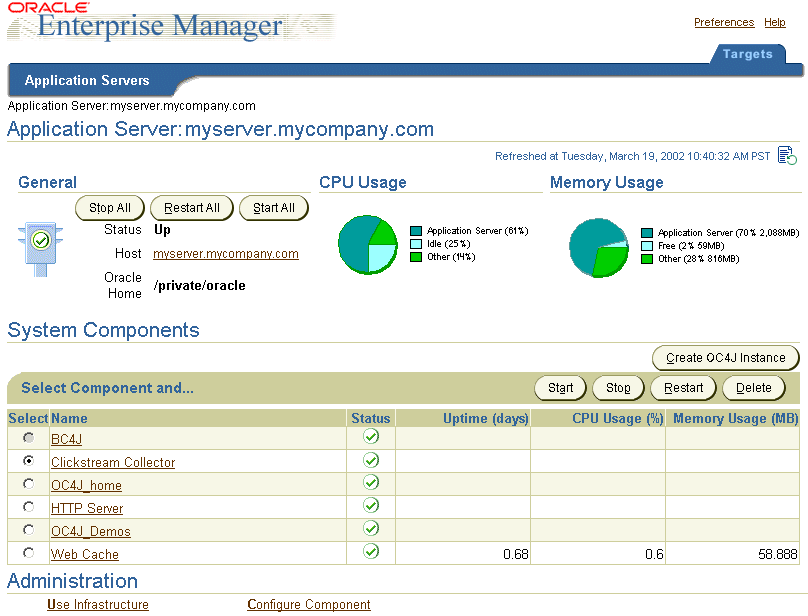Open the OC4J_home component link
This screenshot has width=808, height=616.
[x=86, y=485]
